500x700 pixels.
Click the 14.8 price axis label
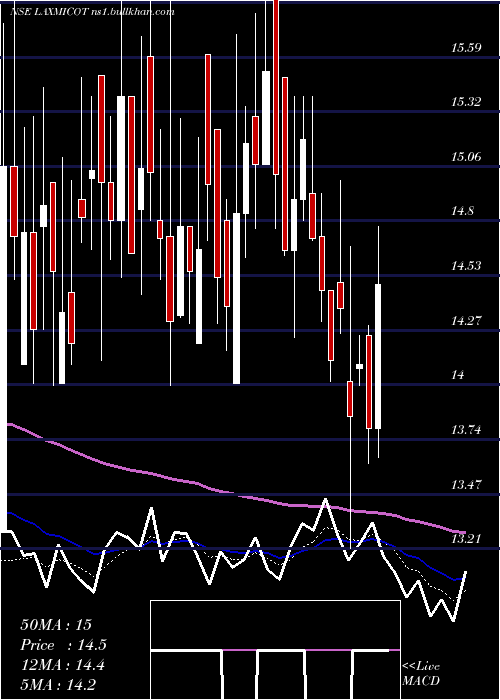[462, 211]
